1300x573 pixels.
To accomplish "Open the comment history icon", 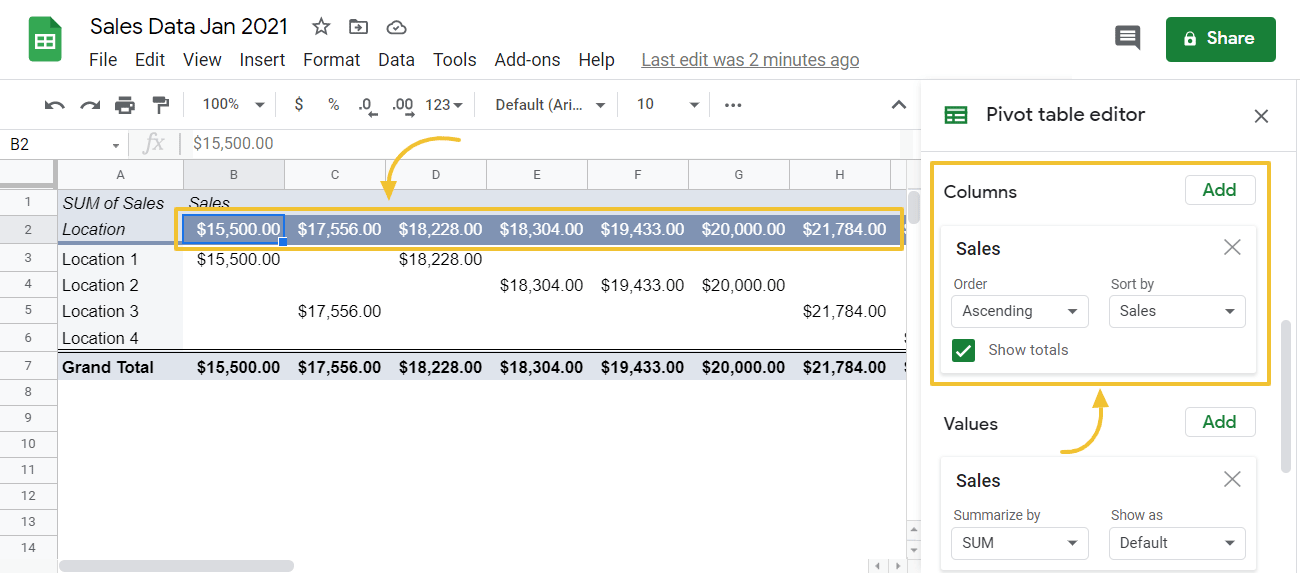I will tap(1127, 39).
